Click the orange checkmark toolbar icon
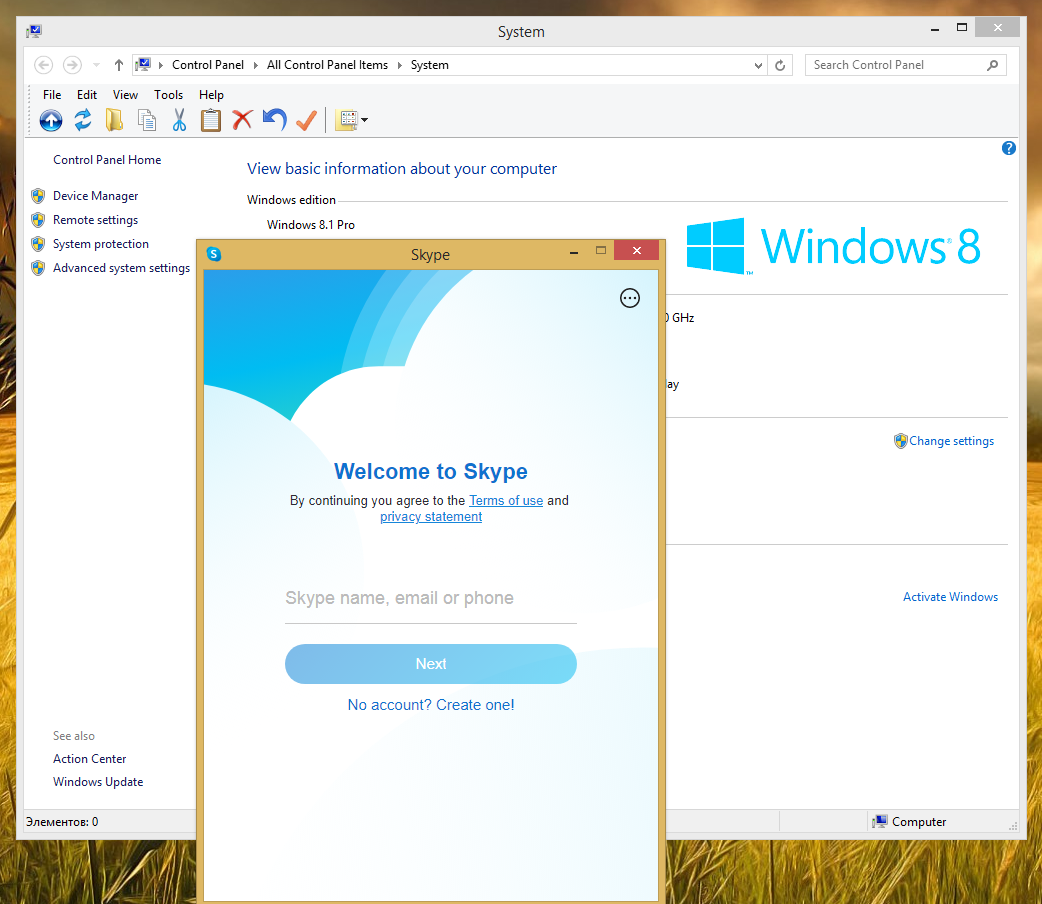The image size is (1042, 904). [x=306, y=120]
